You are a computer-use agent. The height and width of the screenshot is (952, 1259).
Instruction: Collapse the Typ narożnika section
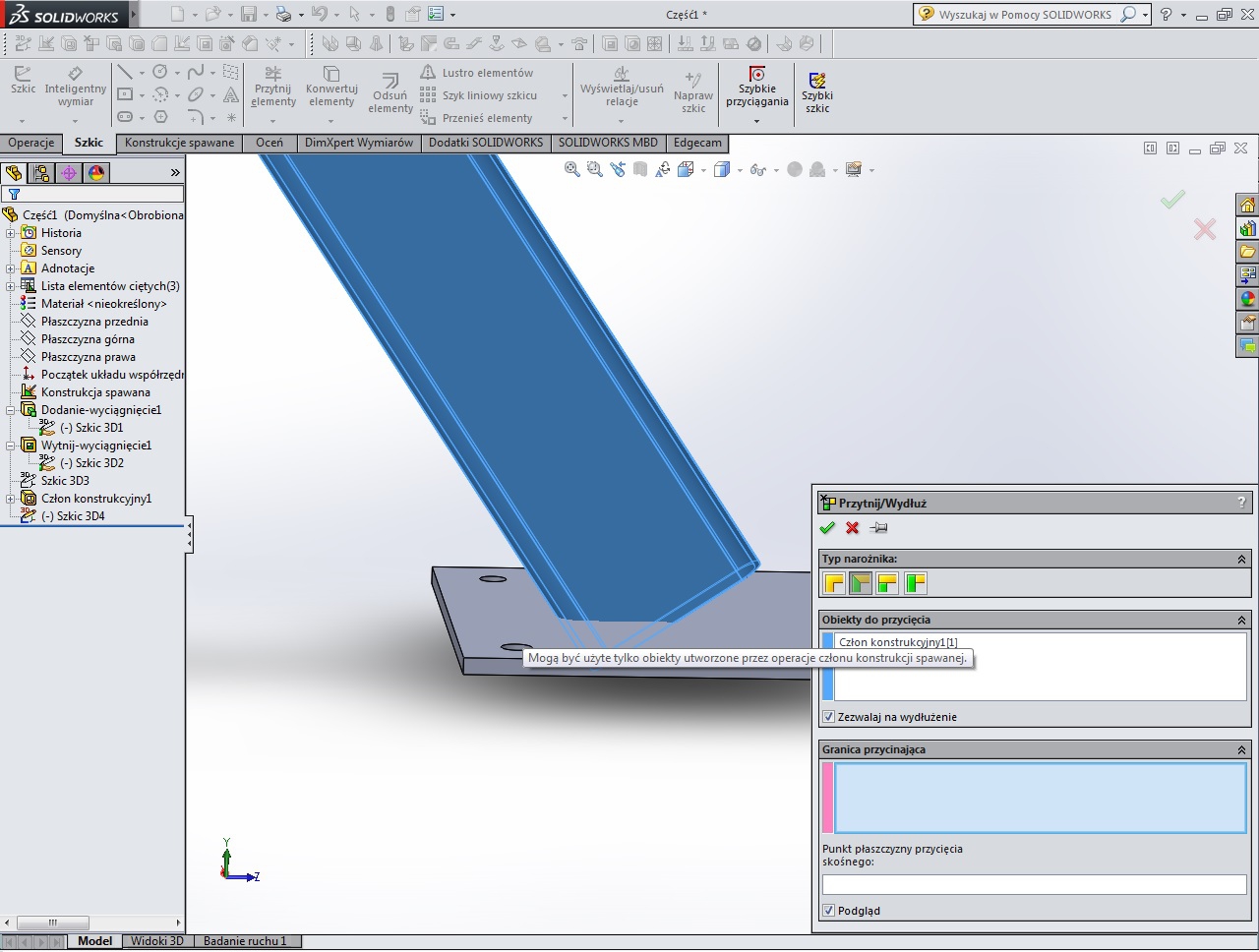click(x=1241, y=559)
